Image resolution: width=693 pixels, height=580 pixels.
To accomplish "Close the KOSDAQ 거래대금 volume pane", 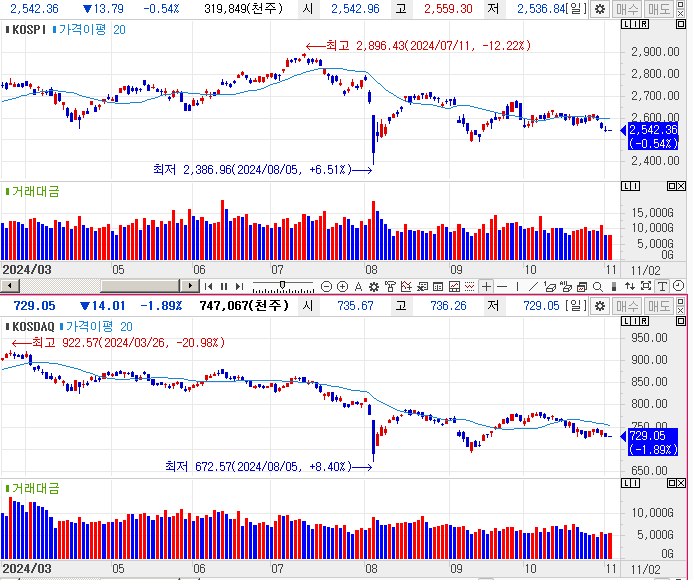I will click(x=681, y=483).
